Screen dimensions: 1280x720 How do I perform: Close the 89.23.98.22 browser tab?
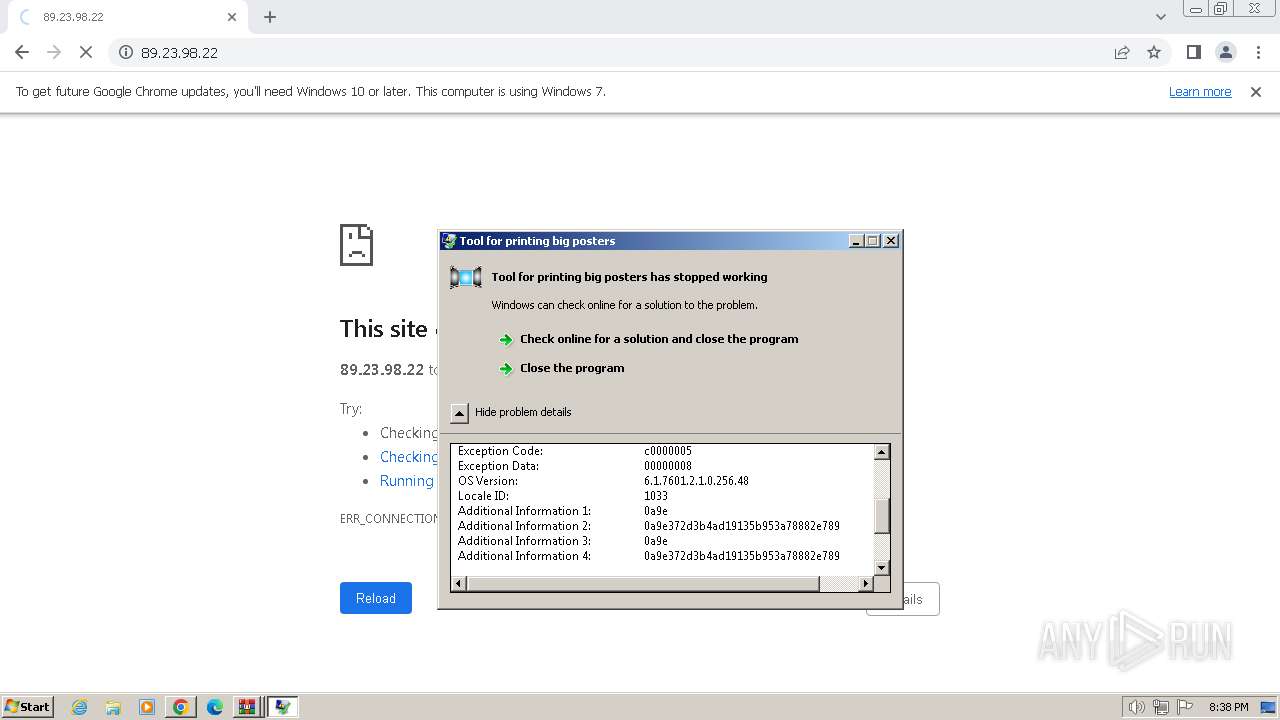[232, 17]
